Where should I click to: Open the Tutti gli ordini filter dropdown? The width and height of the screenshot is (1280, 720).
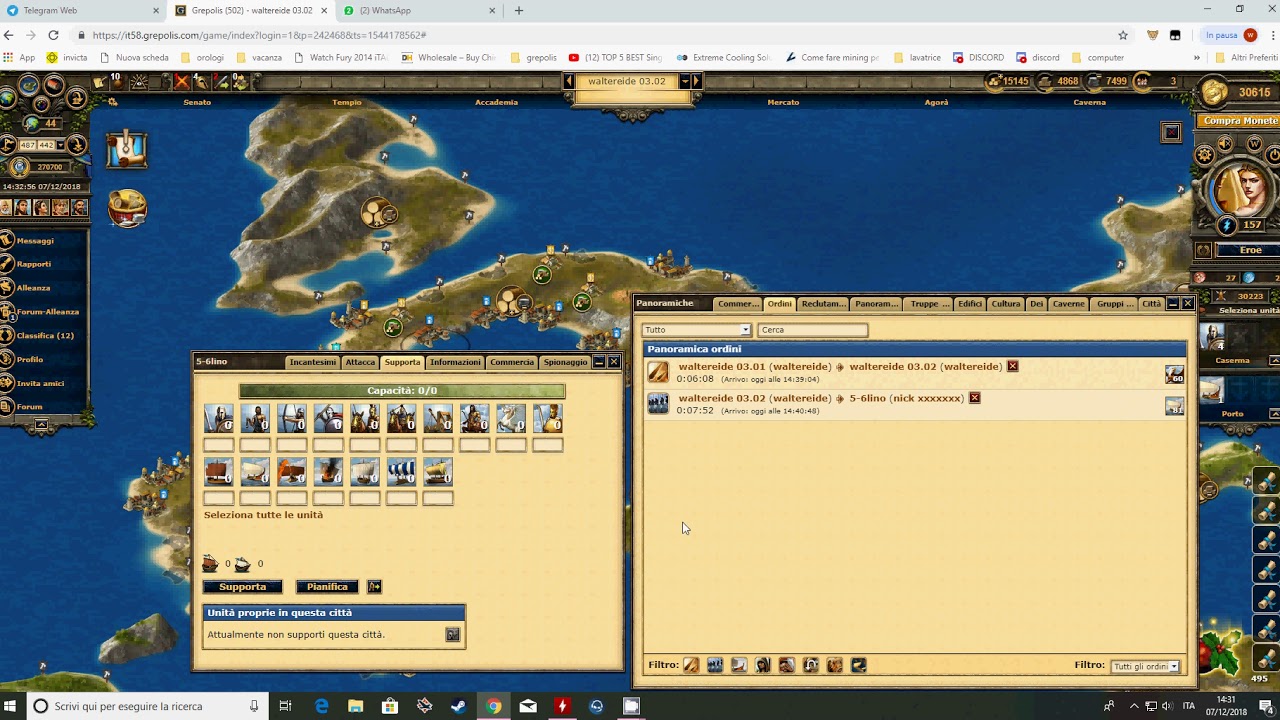tap(1144, 666)
